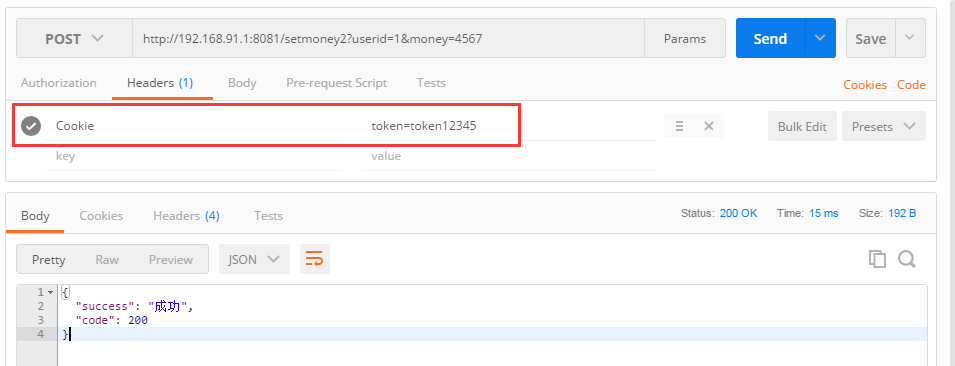
Task: Click the request URL field
Action: (389, 38)
